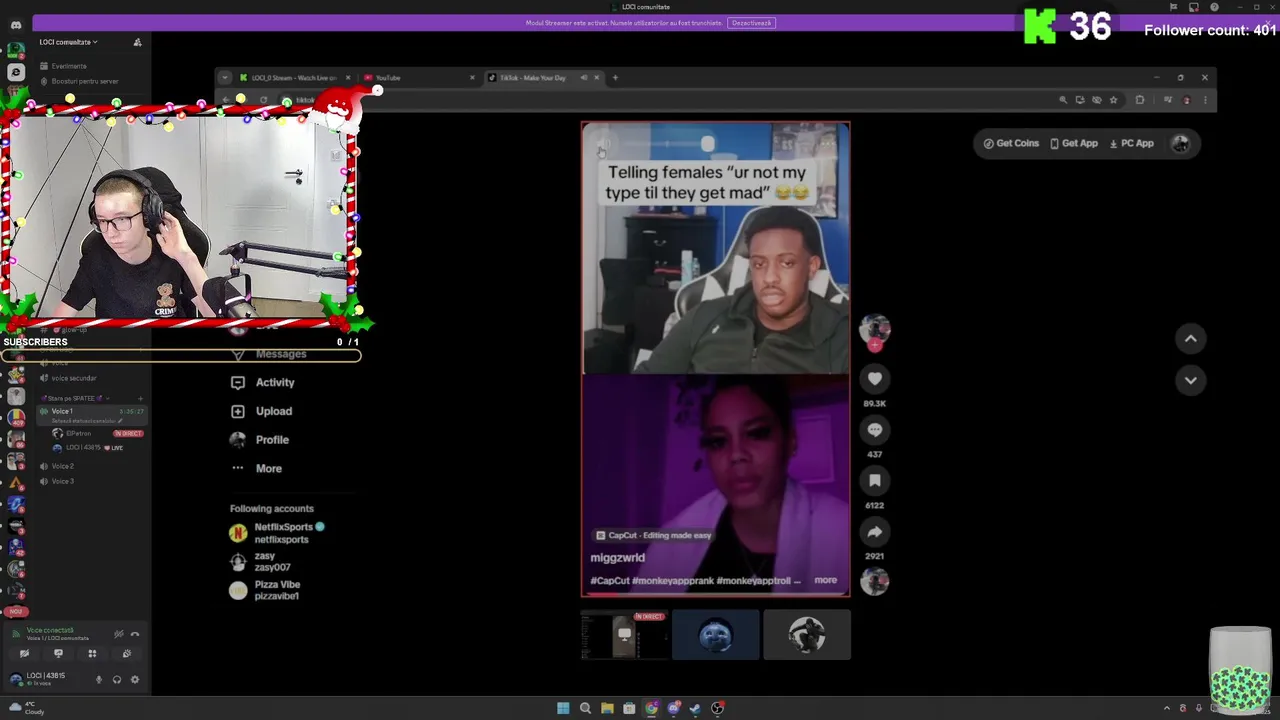Open Steam from the taskbar
This screenshot has height=720, width=1280.
tap(695, 708)
